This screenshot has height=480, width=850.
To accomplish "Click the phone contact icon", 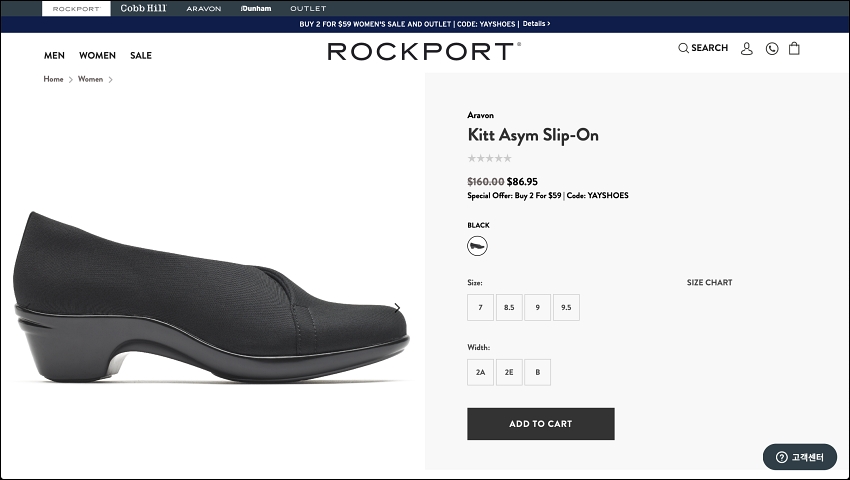I will [772, 49].
